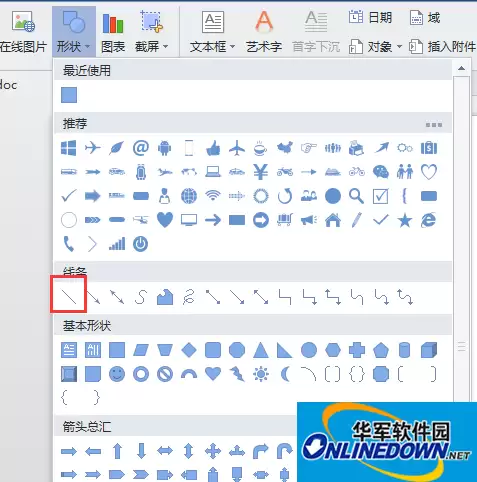Viewport: 477px width, 482px height.
Task: Select the thumbs-up shape
Action: pos(213,148)
